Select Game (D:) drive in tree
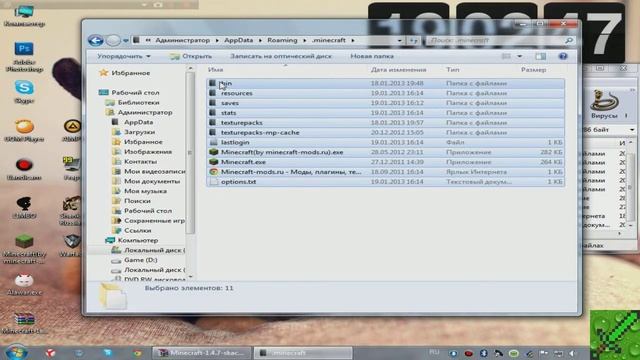The width and height of the screenshot is (640, 360). point(140,260)
